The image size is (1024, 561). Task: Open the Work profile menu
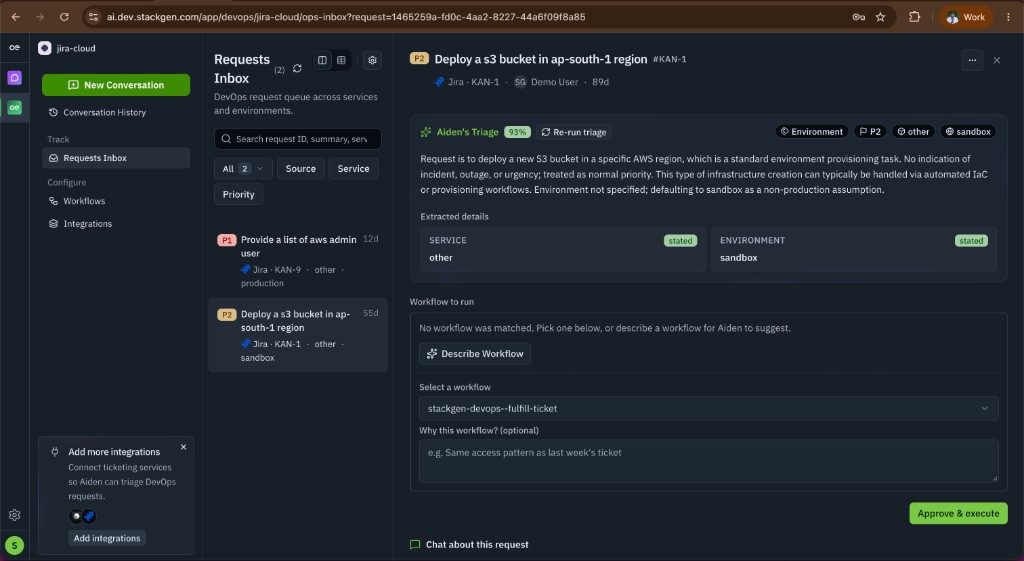point(966,17)
